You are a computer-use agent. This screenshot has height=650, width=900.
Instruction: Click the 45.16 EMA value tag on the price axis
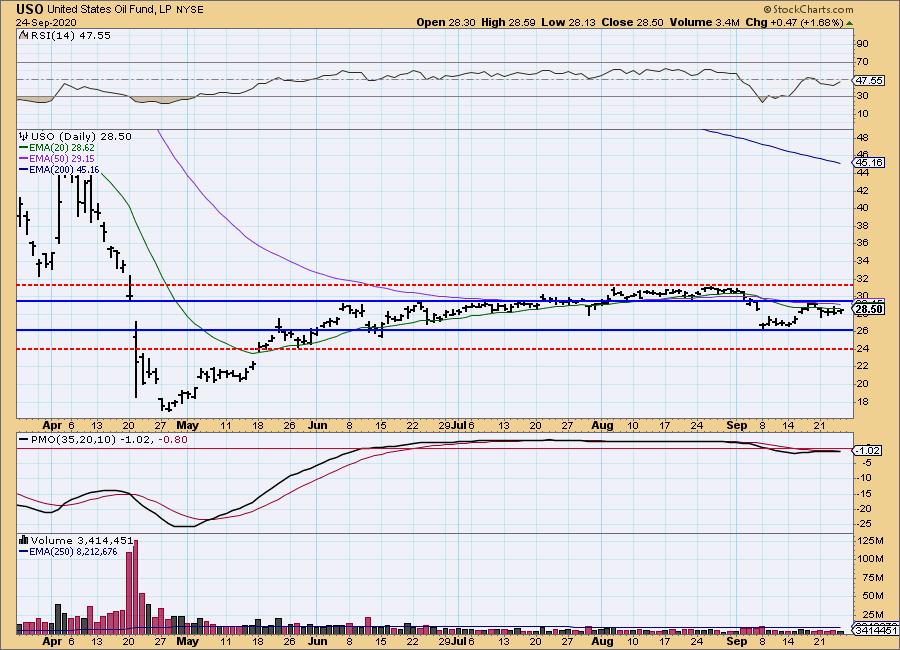click(869, 162)
